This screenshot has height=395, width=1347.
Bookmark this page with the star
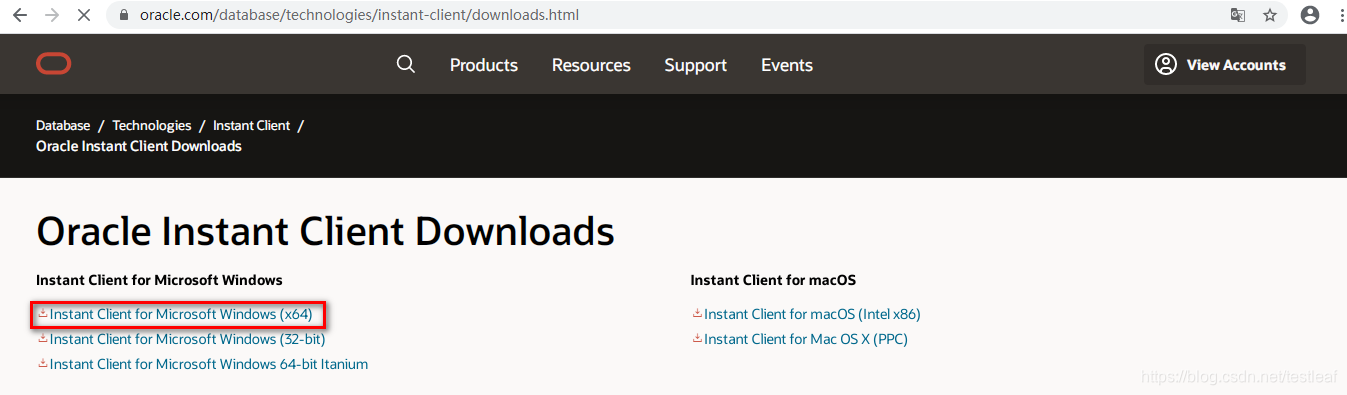click(1270, 15)
